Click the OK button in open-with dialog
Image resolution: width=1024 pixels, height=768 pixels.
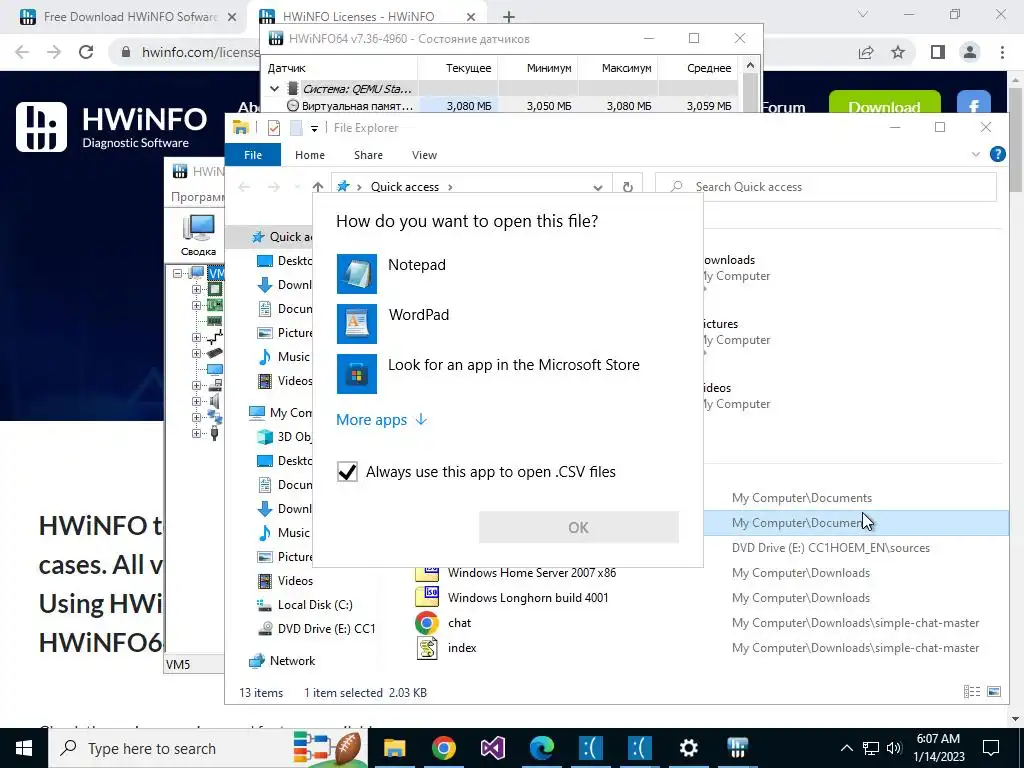point(579,527)
